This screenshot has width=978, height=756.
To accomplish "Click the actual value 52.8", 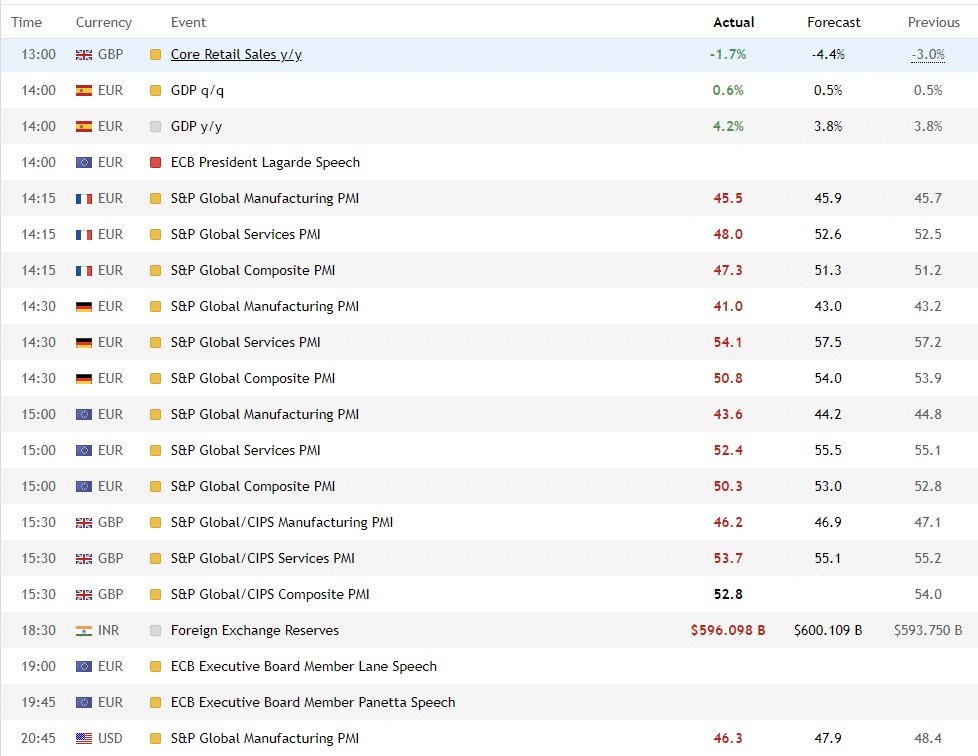I will click(728, 594).
